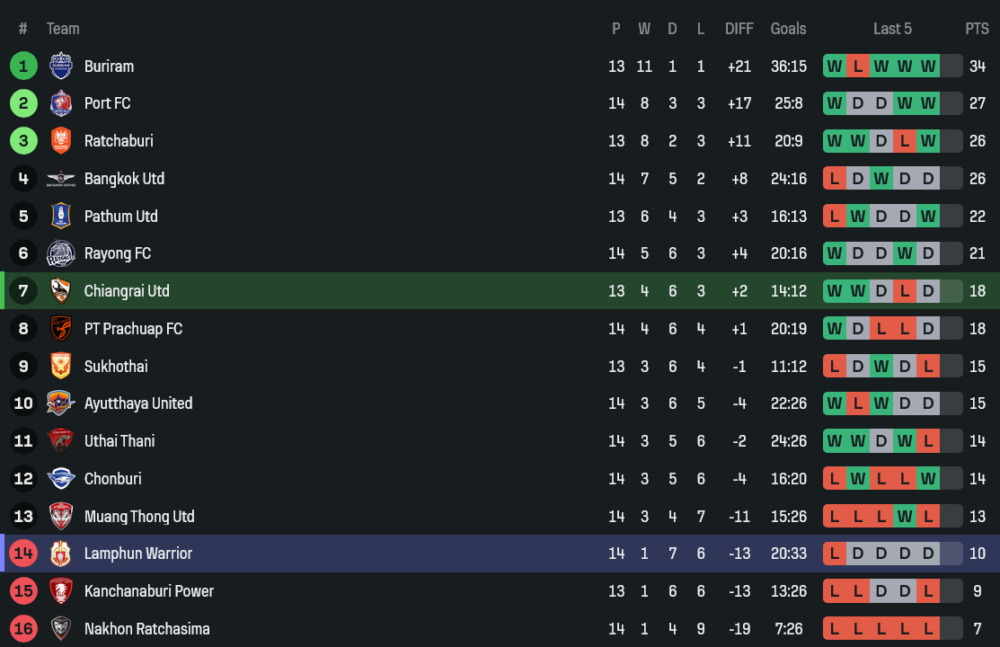Click the Goals column header
The image size is (1000, 647).
tap(788, 29)
